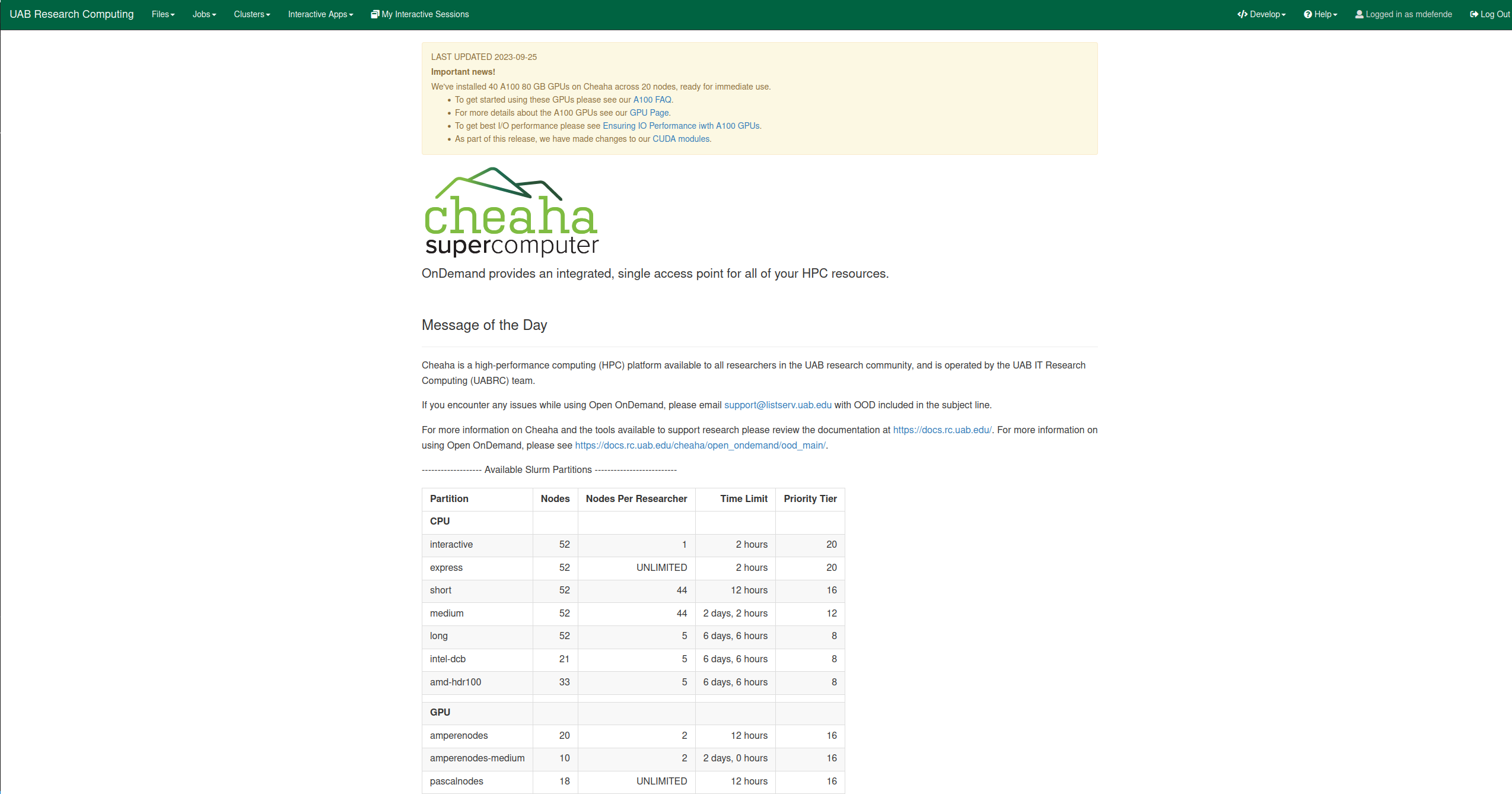This screenshot has width=1512, height=794.
Task: Open Ensuring IO Performance with A100 GPUs link
Action: coord(681,126)
